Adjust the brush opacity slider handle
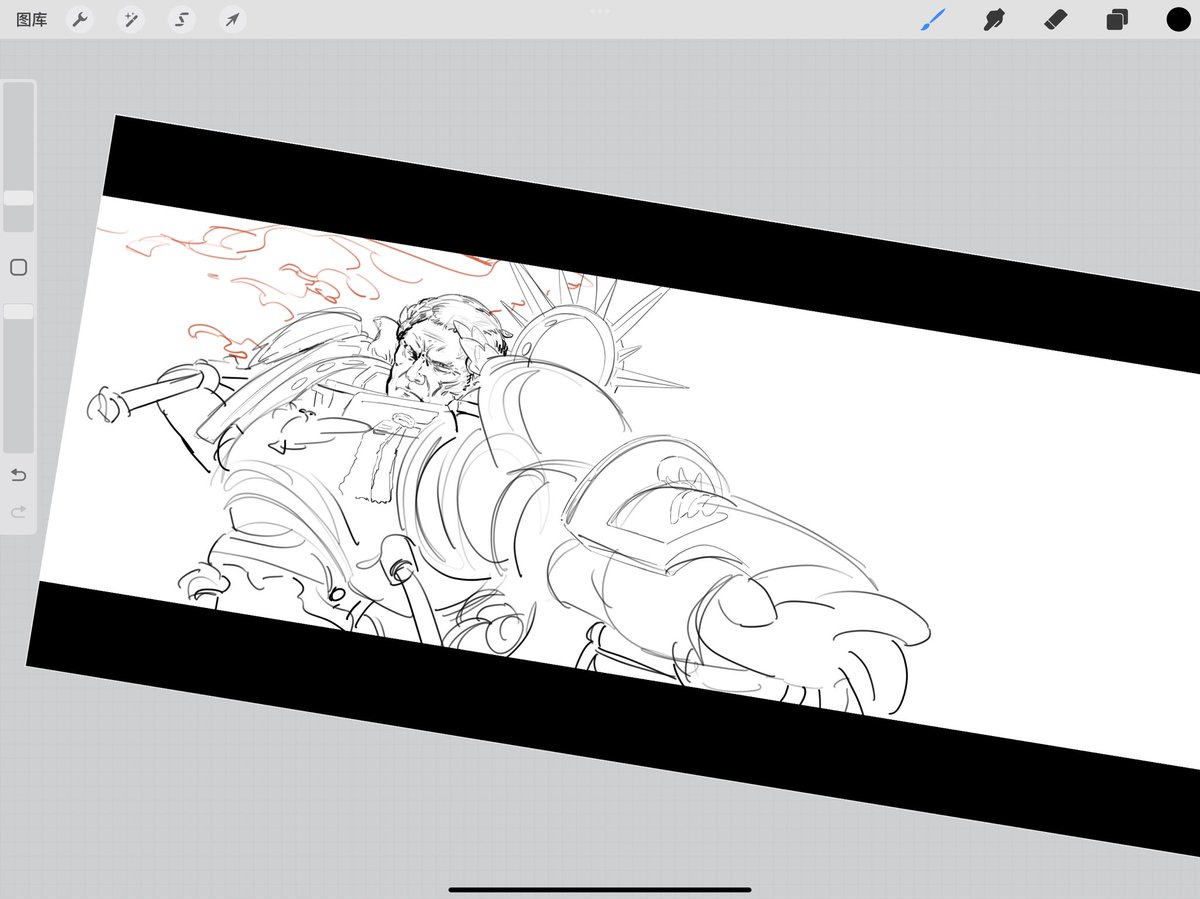 (x=18, y=312)
